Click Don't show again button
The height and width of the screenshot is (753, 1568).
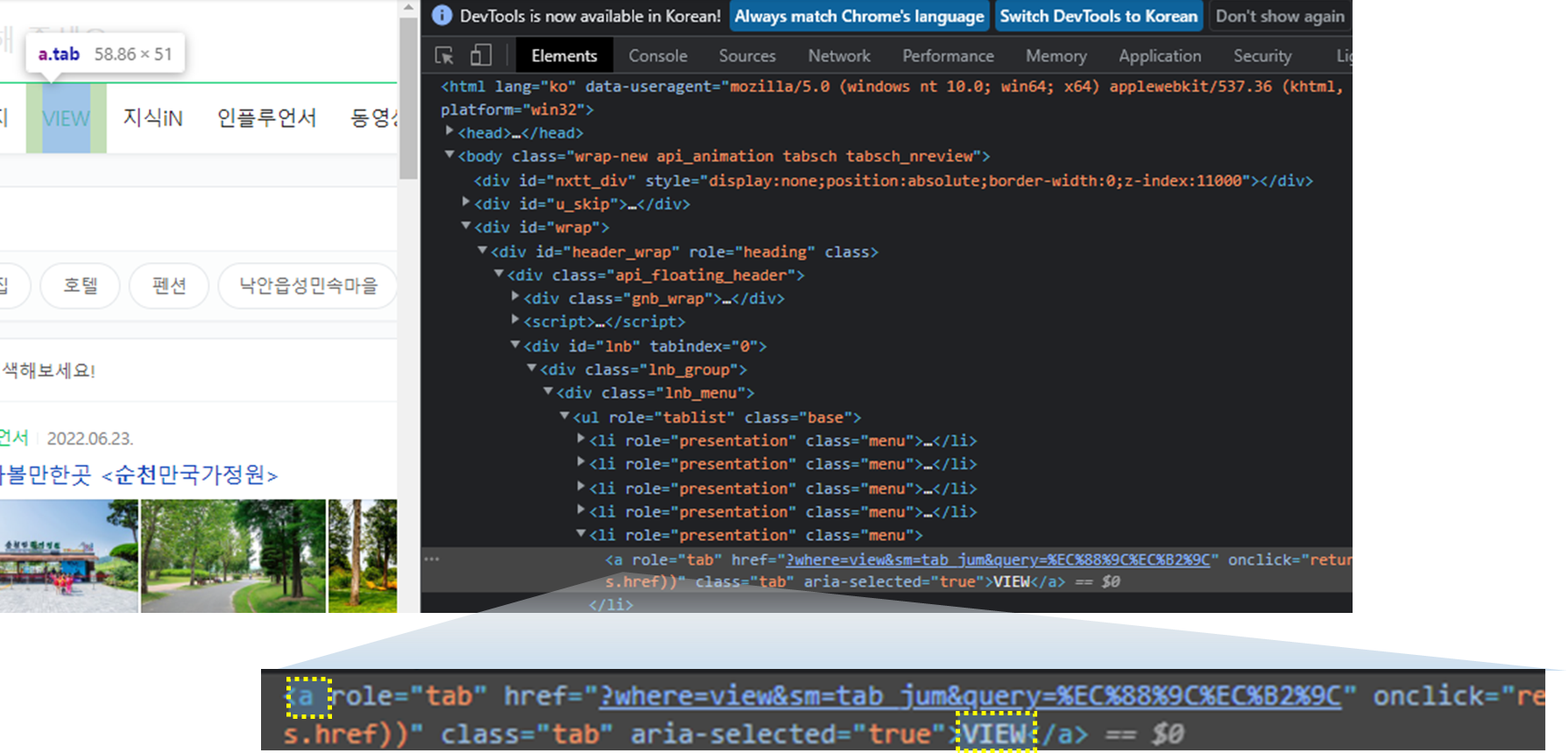coord(1280,16)
